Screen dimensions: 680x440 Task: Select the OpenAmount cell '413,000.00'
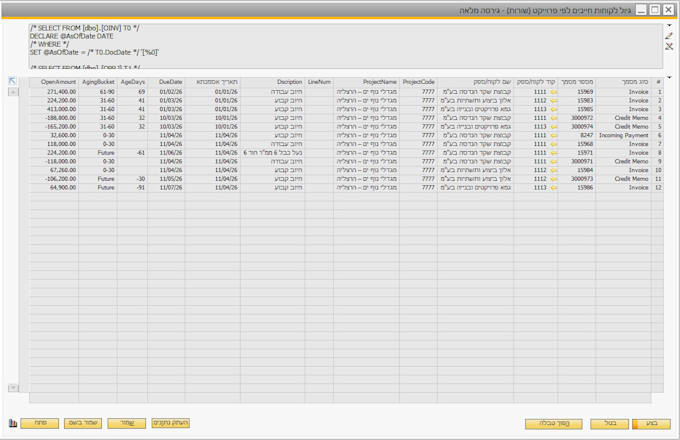point(54,109)
